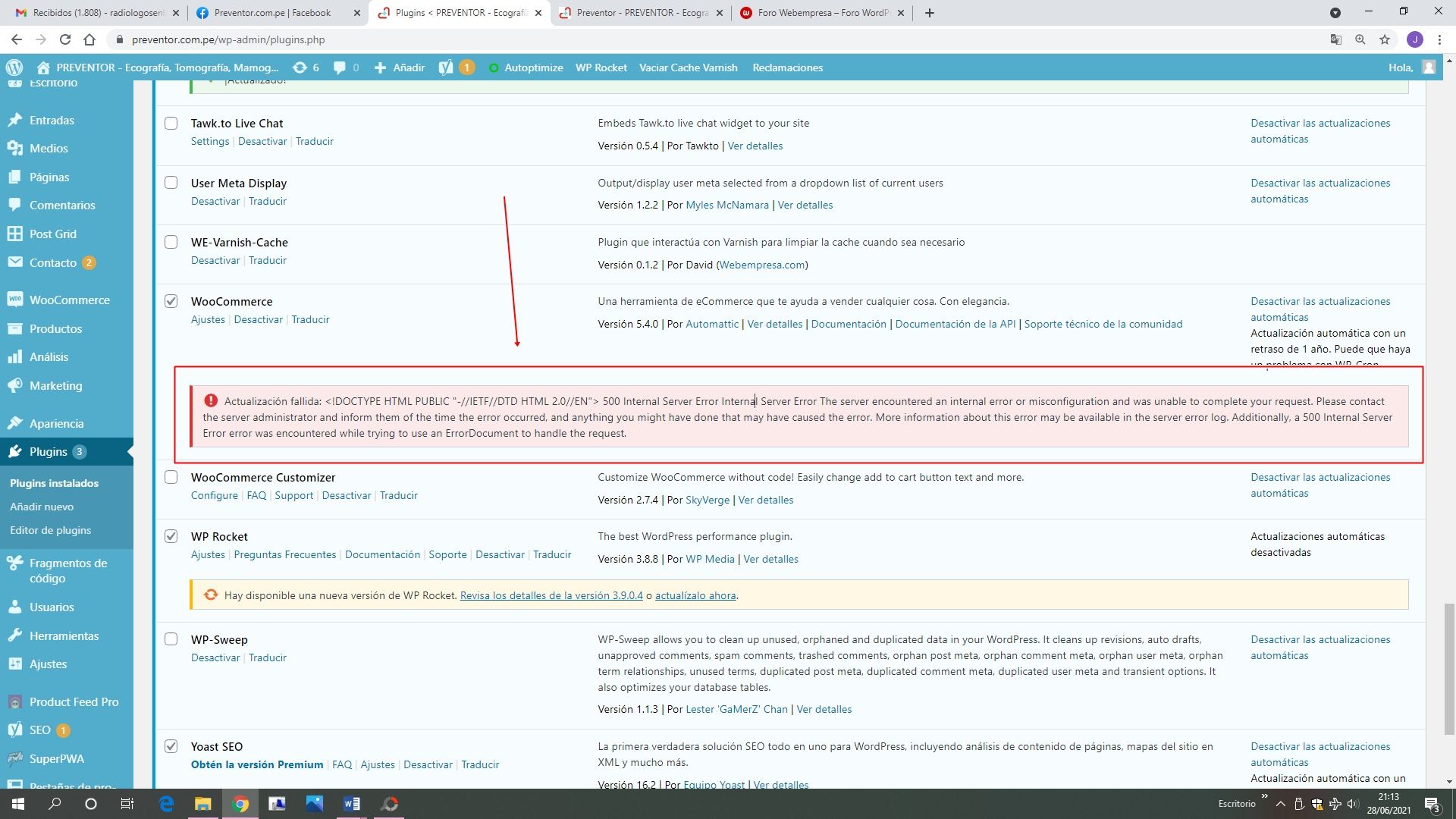Click the browser home icon
The height and width of the screenshot is (819, 1456).
click(89, 39)
